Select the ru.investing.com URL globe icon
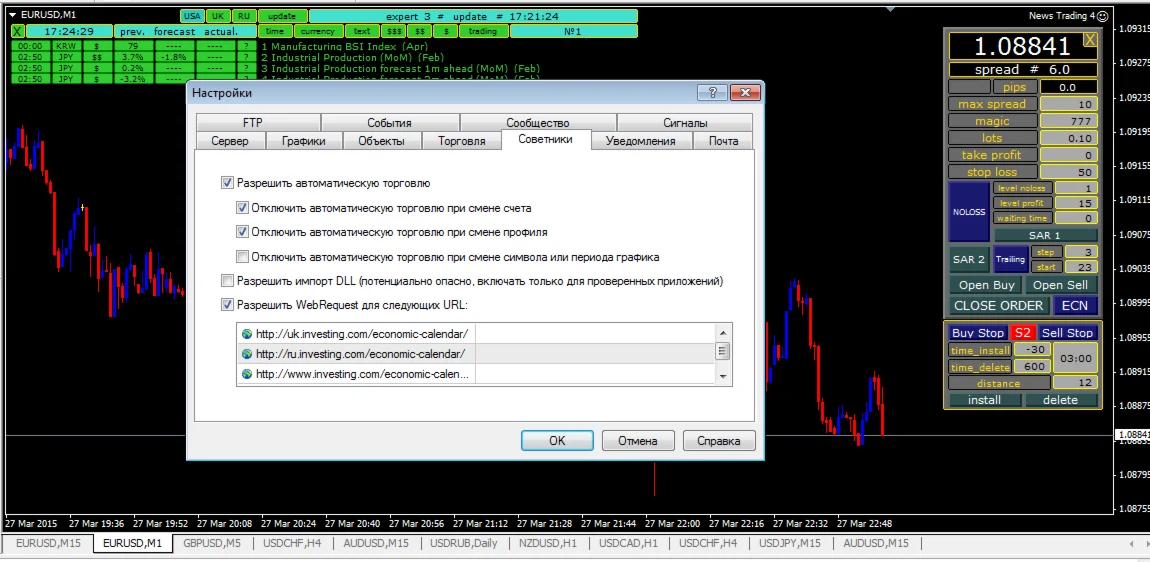 click(247, 354)
